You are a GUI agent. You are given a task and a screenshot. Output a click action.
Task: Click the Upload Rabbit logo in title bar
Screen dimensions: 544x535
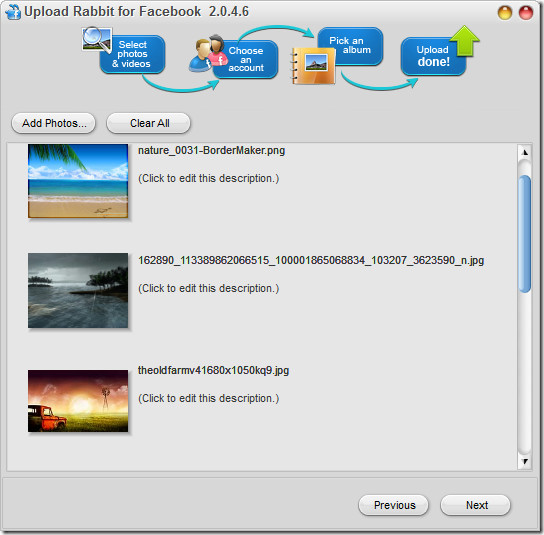[x=13, y=12]
